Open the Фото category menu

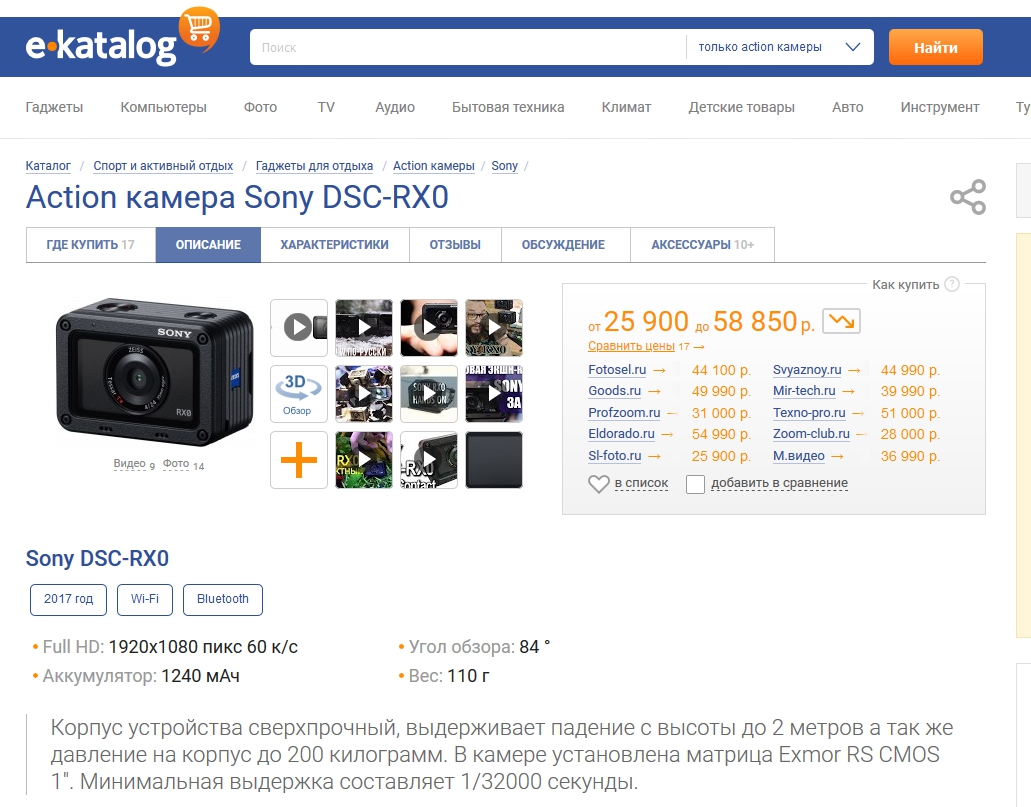pyautogui.click(x=260, y=107)
